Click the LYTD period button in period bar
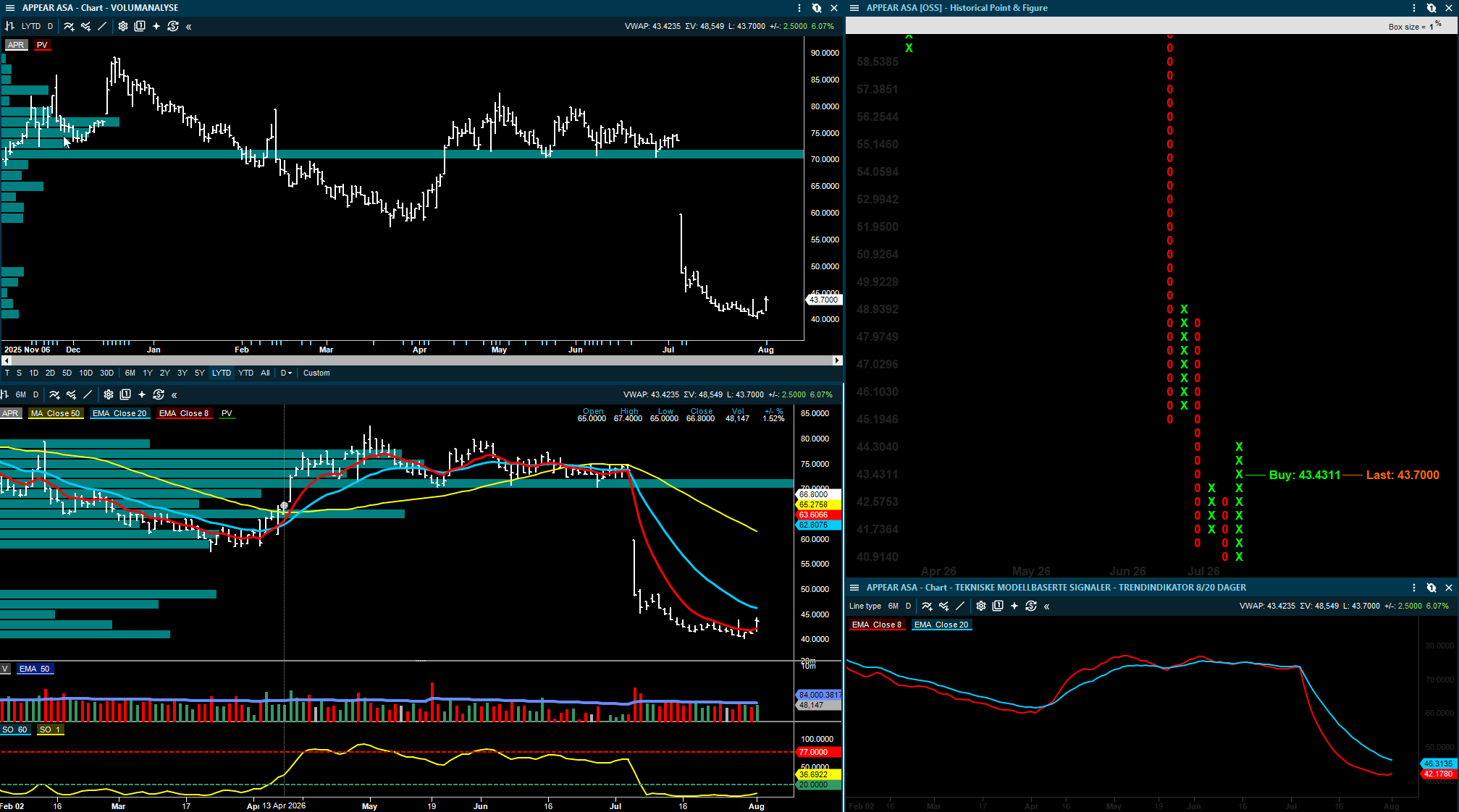Viewport: 1459px width, 812px height. pos(222,373)
